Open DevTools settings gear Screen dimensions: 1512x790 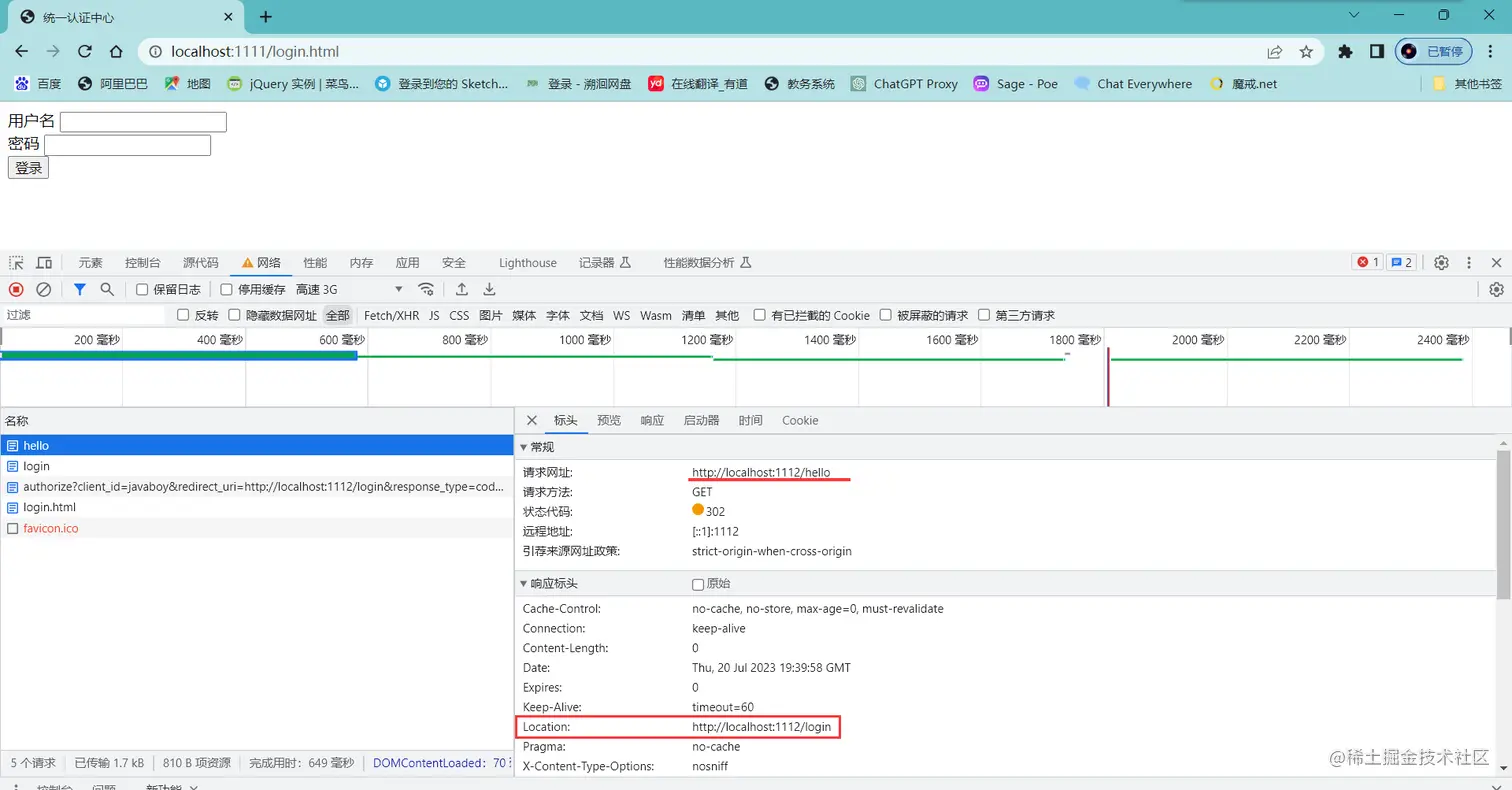coord(1441,262)
